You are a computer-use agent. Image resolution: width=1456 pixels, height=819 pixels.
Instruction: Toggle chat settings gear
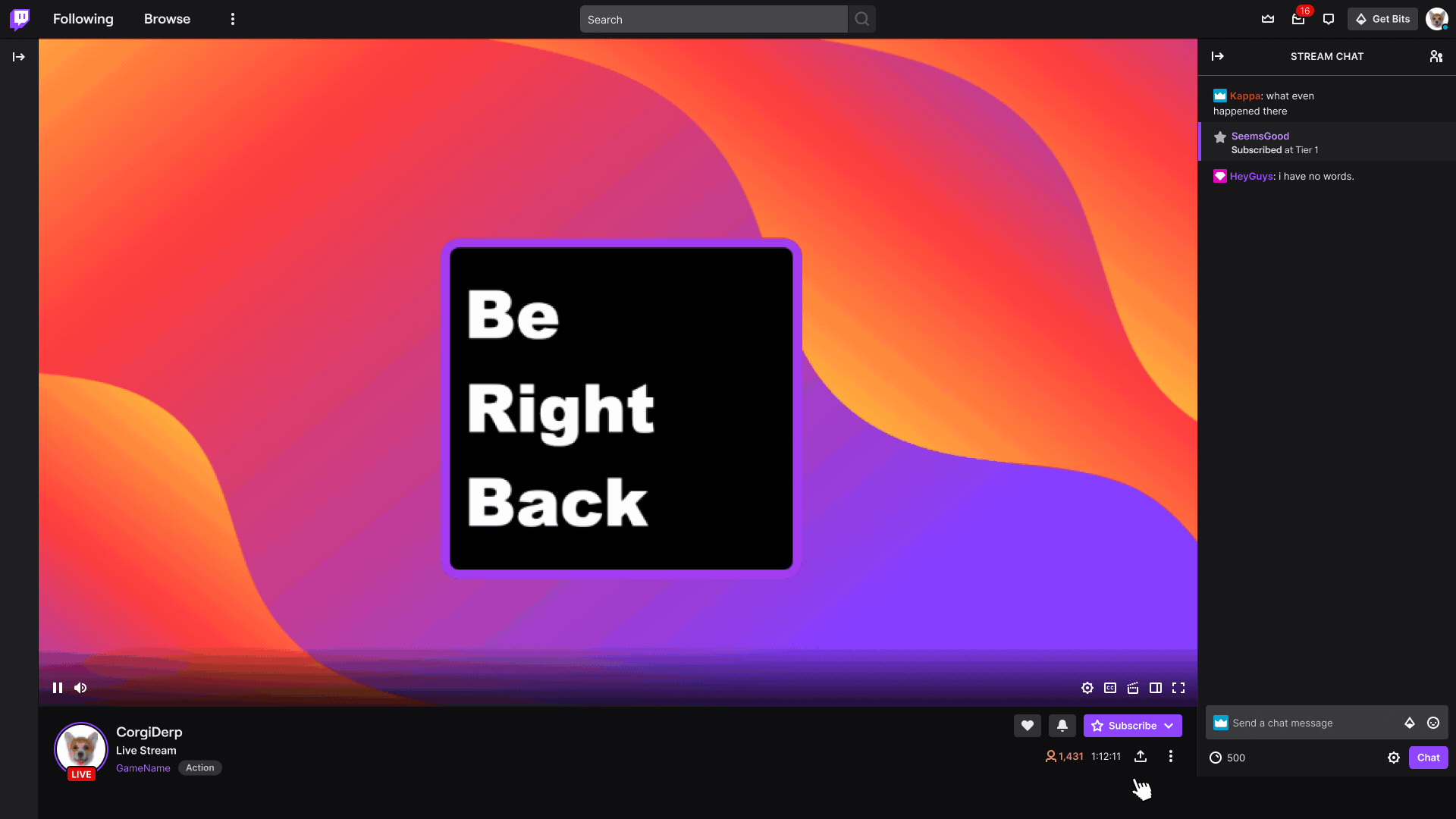point(1394,757)
